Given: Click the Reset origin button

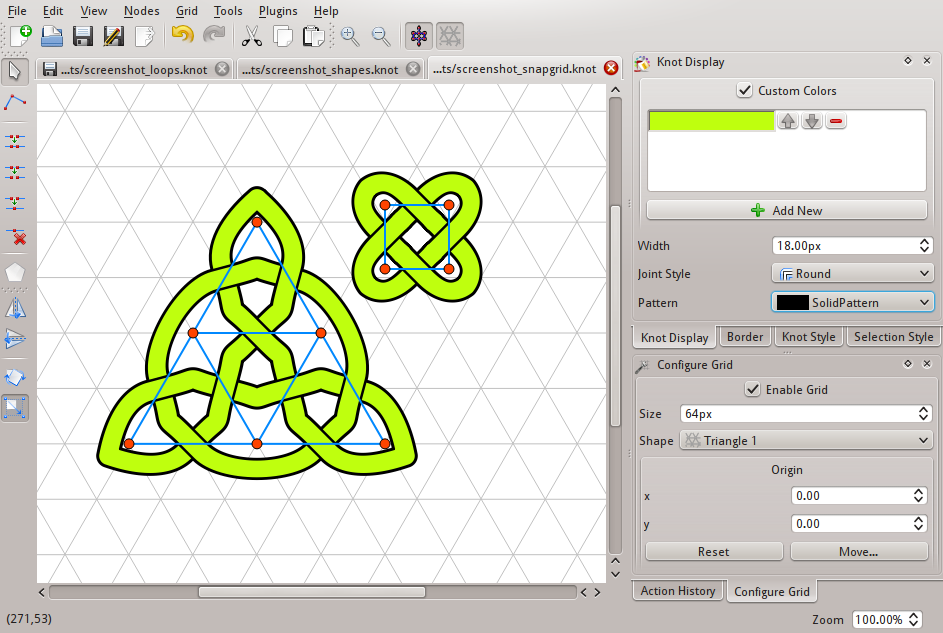Looking at the screenshot, I should click(x=714, y=551).
